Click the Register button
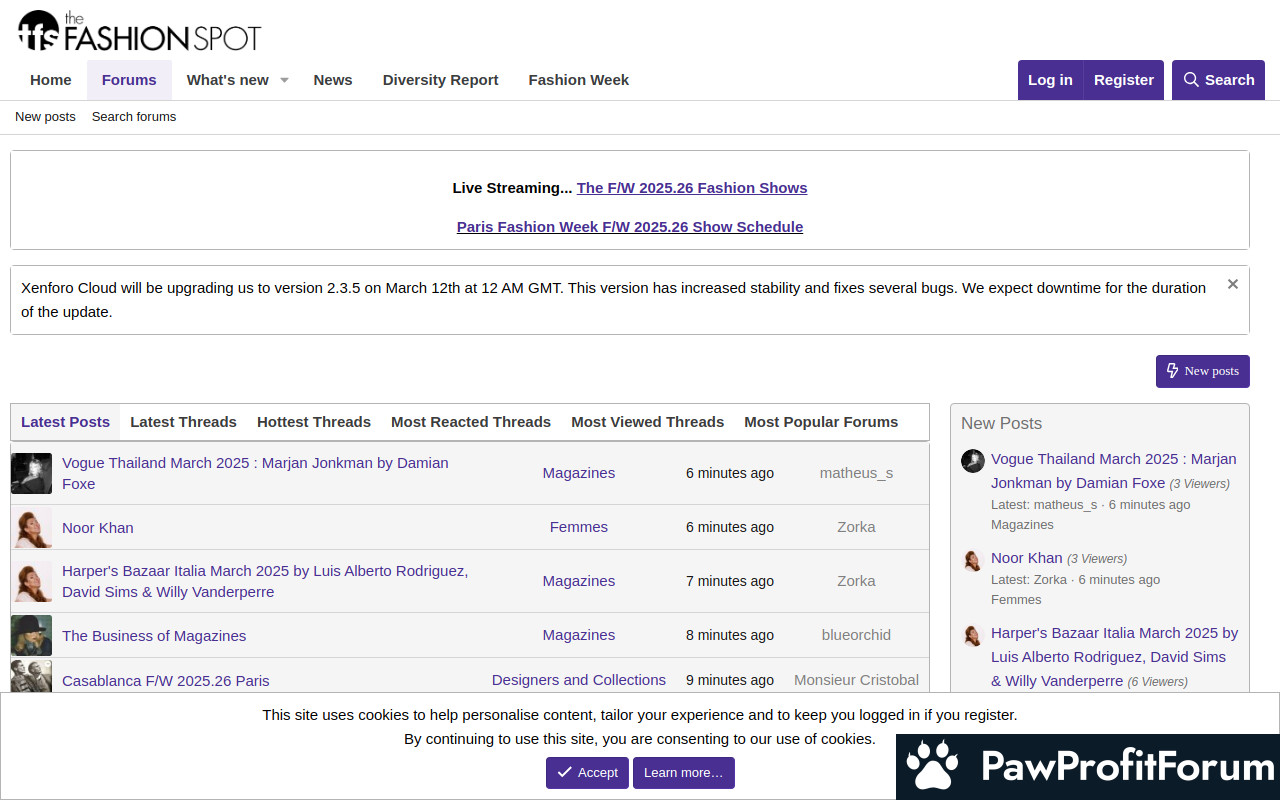The image size is (1280, 800). pos(1124,80)
